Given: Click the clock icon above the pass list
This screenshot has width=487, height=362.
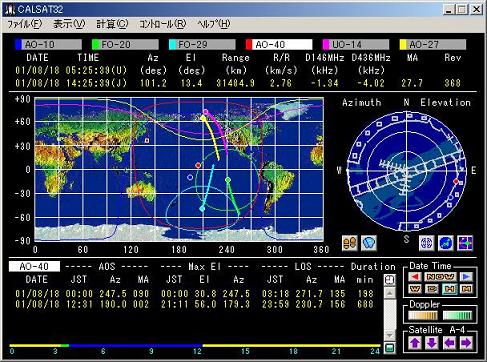Looking at the screenshot, I should click(x=389, y=280).
